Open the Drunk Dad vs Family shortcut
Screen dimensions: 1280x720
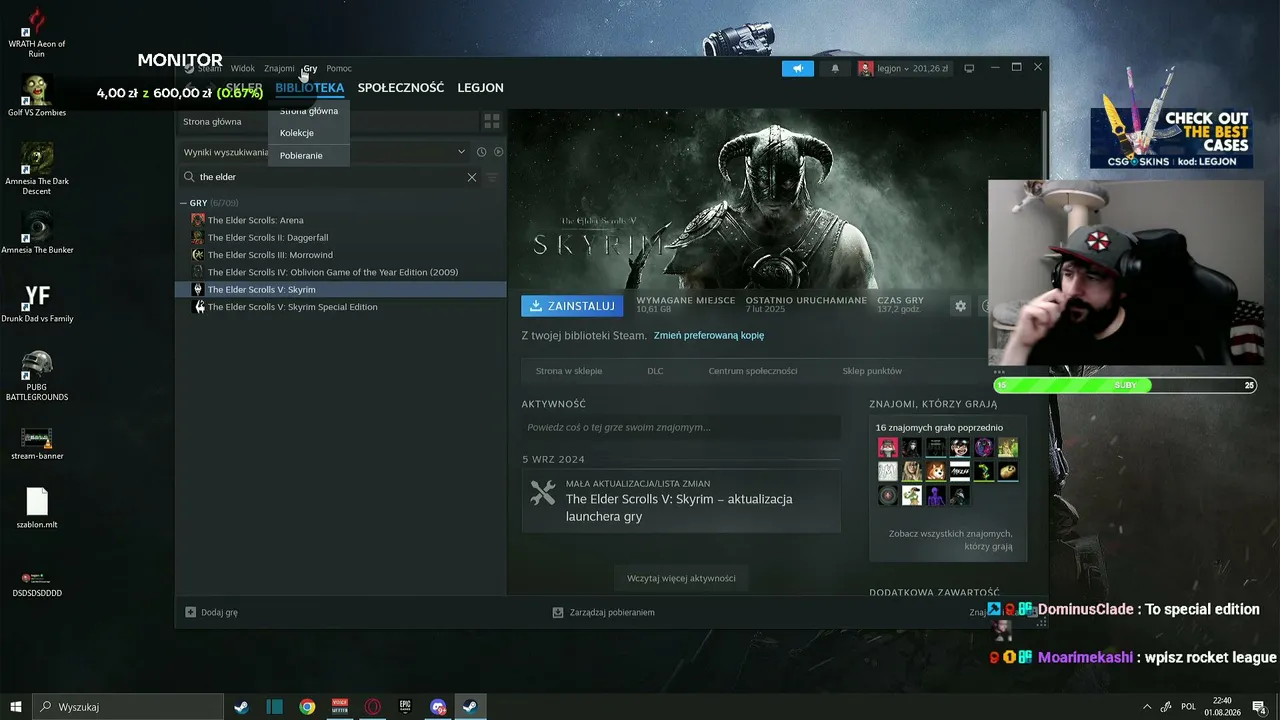pos(37,301)
